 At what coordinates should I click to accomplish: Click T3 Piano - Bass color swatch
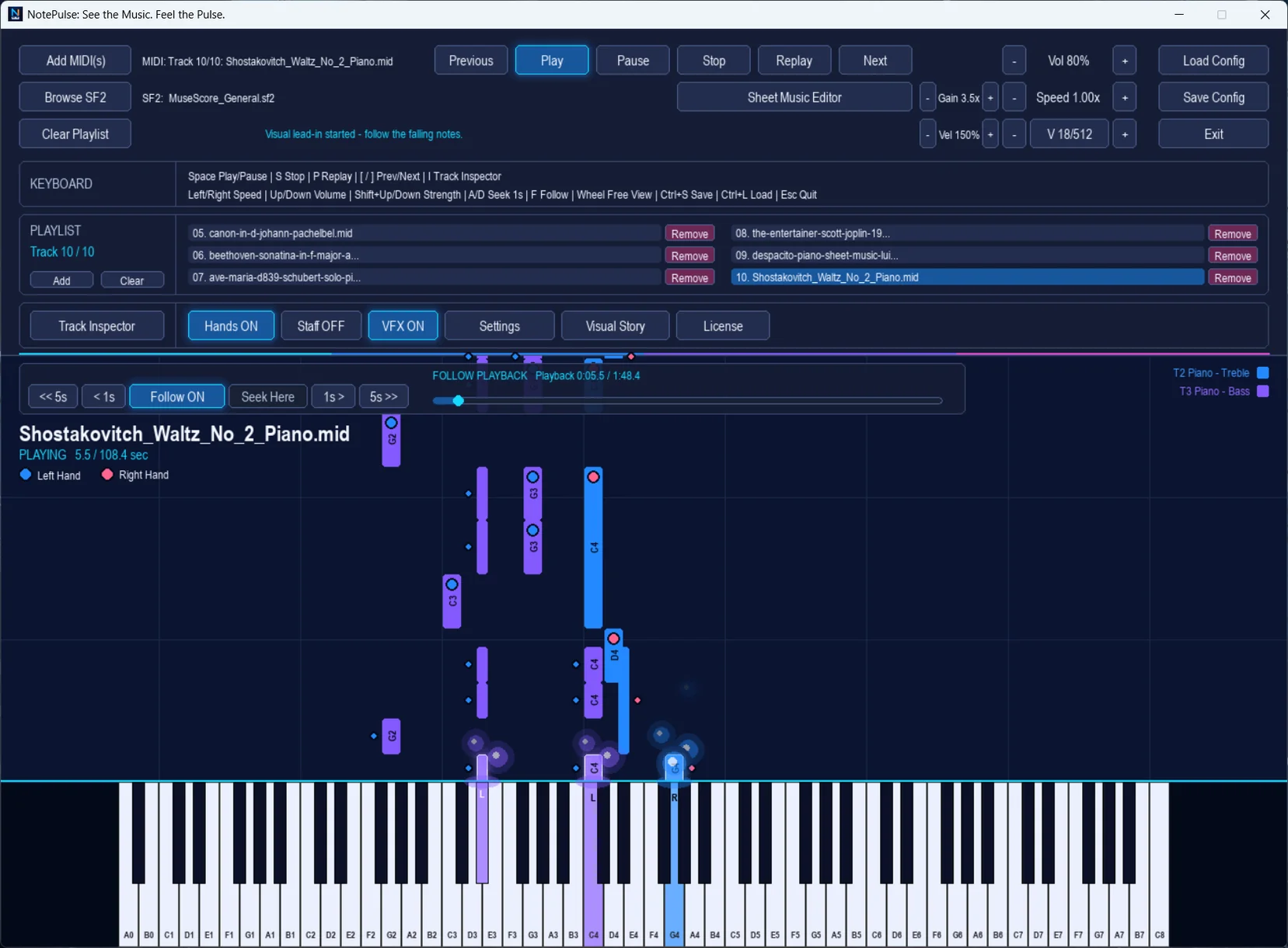[1263, 391]
